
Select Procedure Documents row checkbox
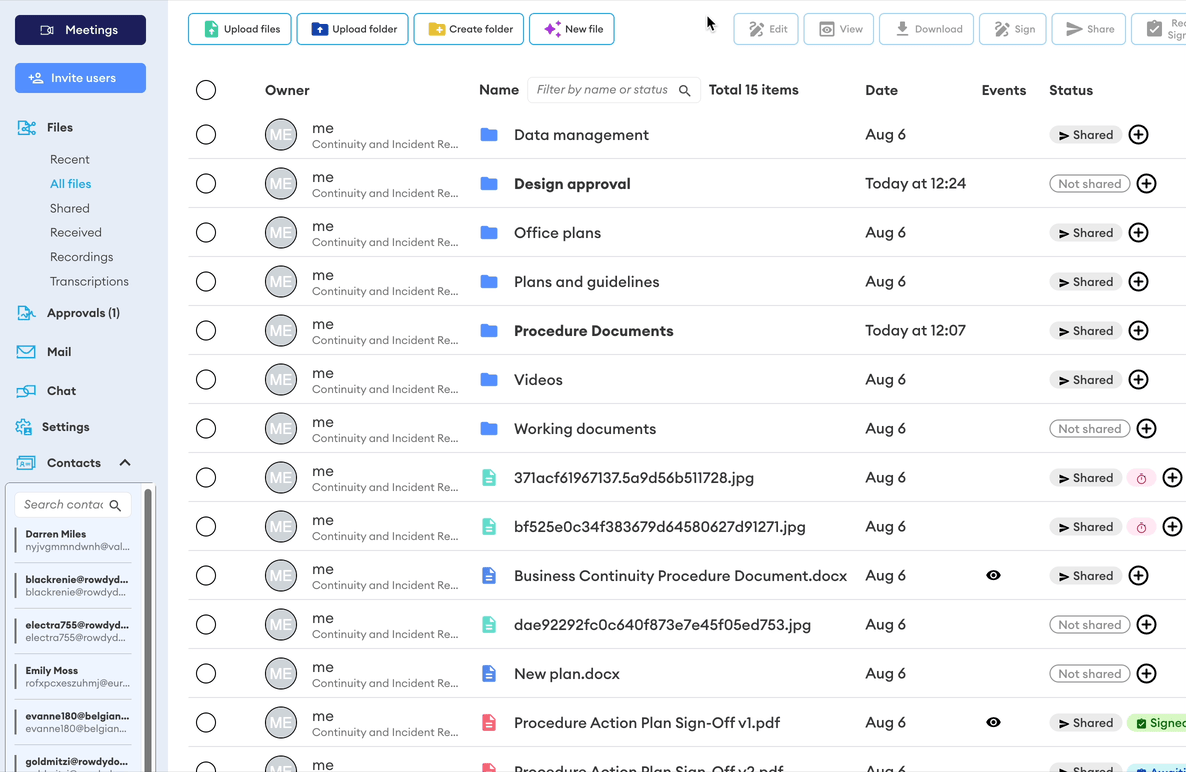tap(206, 330)
